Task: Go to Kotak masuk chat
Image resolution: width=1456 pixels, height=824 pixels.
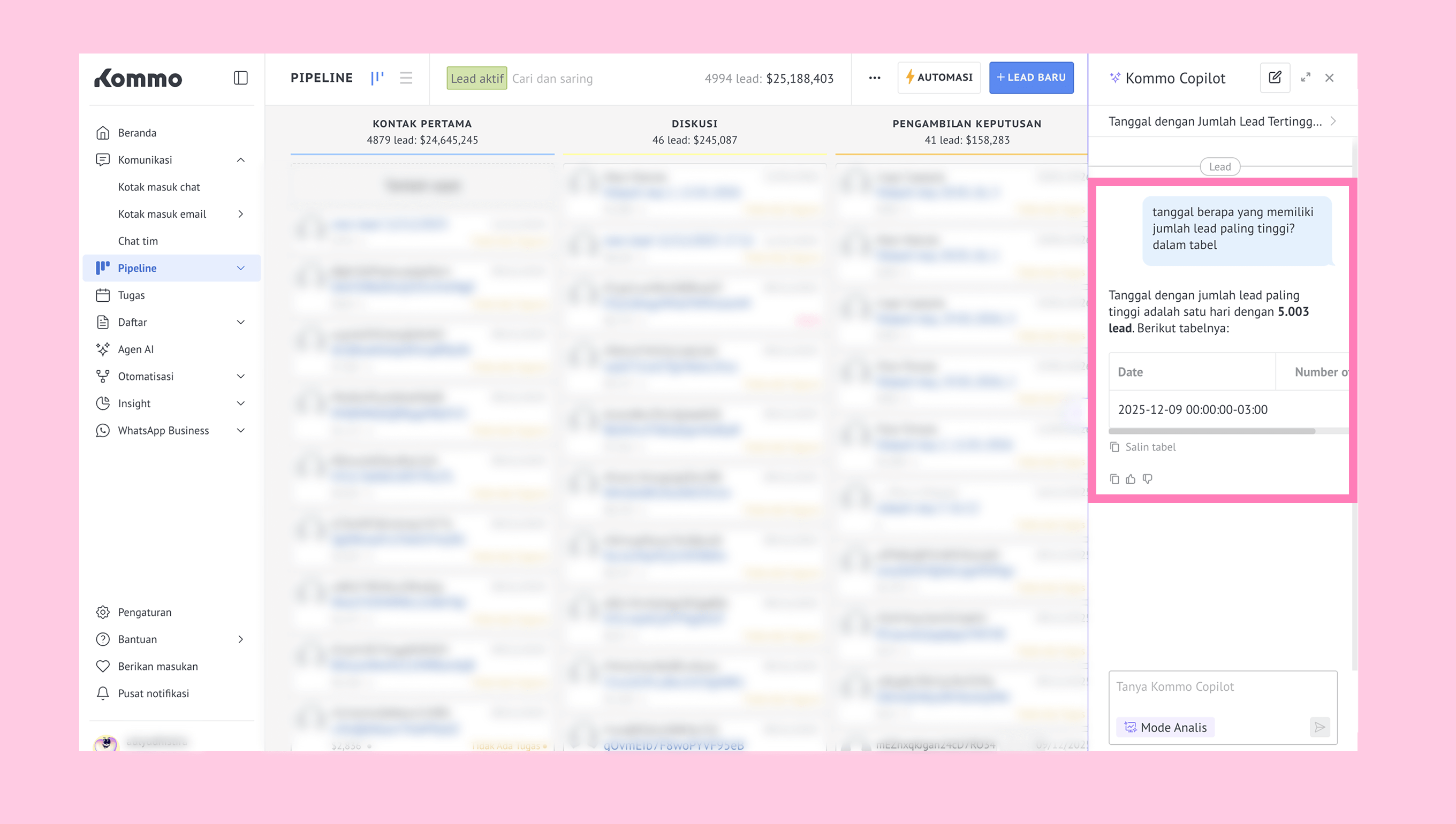Action: [158, 187]
